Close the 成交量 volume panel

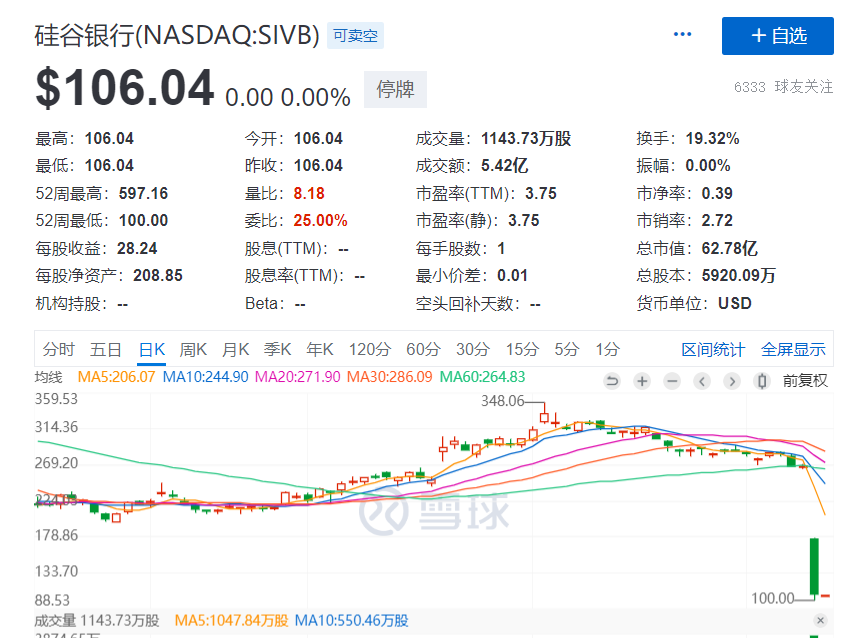tap(820, 620)
